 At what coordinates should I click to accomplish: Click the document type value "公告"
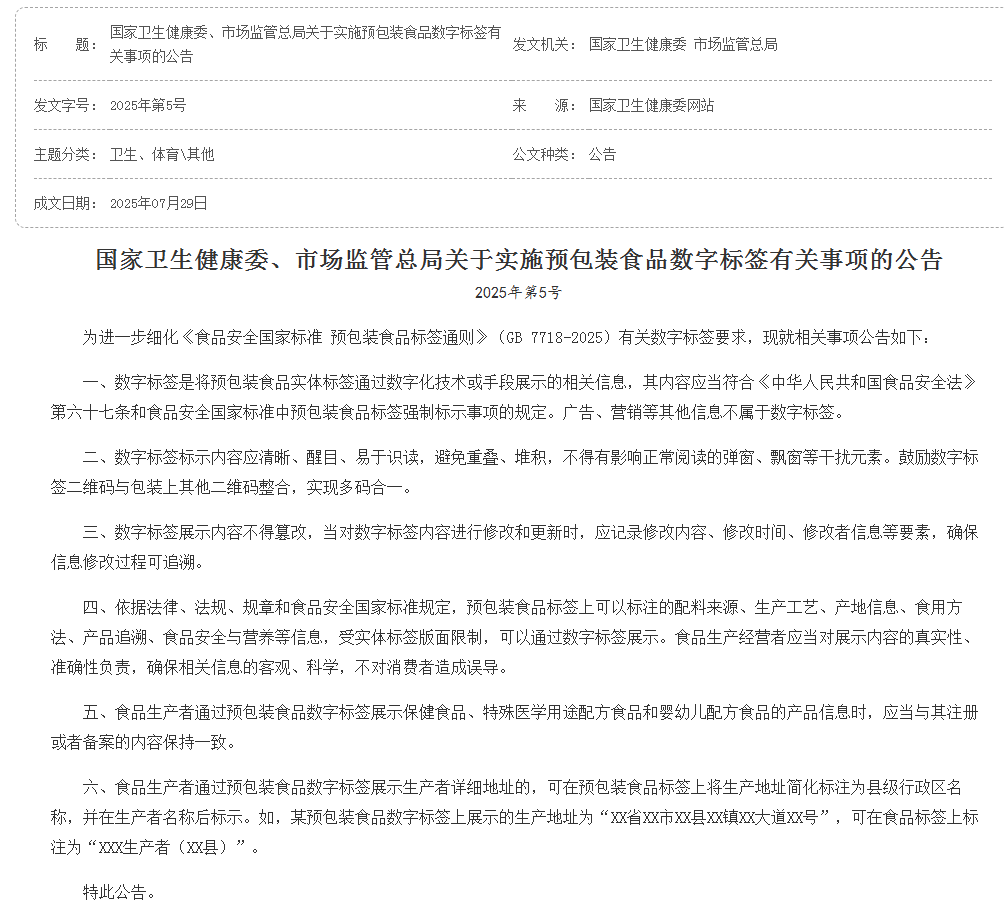pyautogui.click(x=602, y=154)
